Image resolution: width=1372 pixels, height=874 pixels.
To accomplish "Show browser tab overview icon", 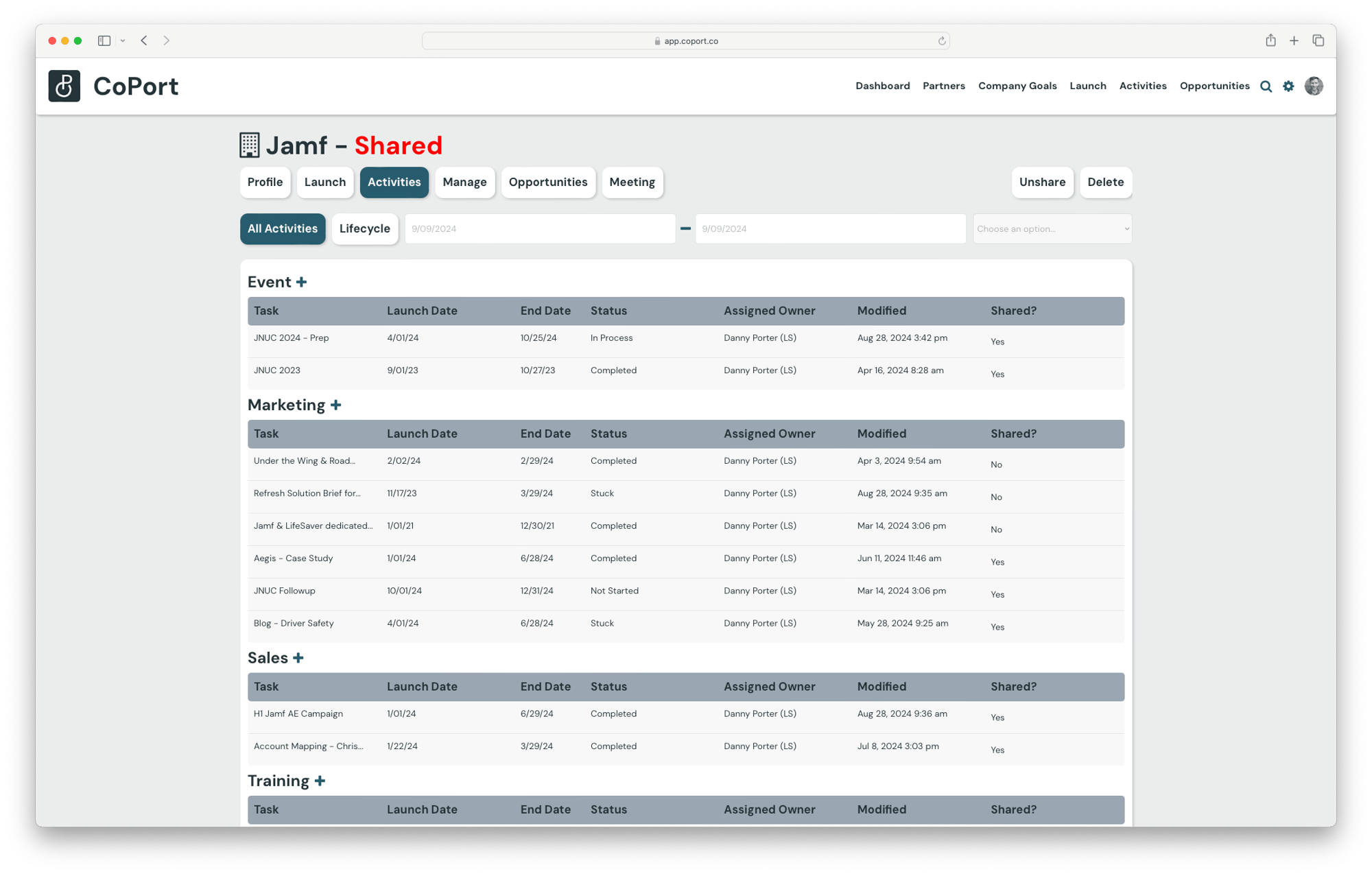I will (x=1318, y=40).
